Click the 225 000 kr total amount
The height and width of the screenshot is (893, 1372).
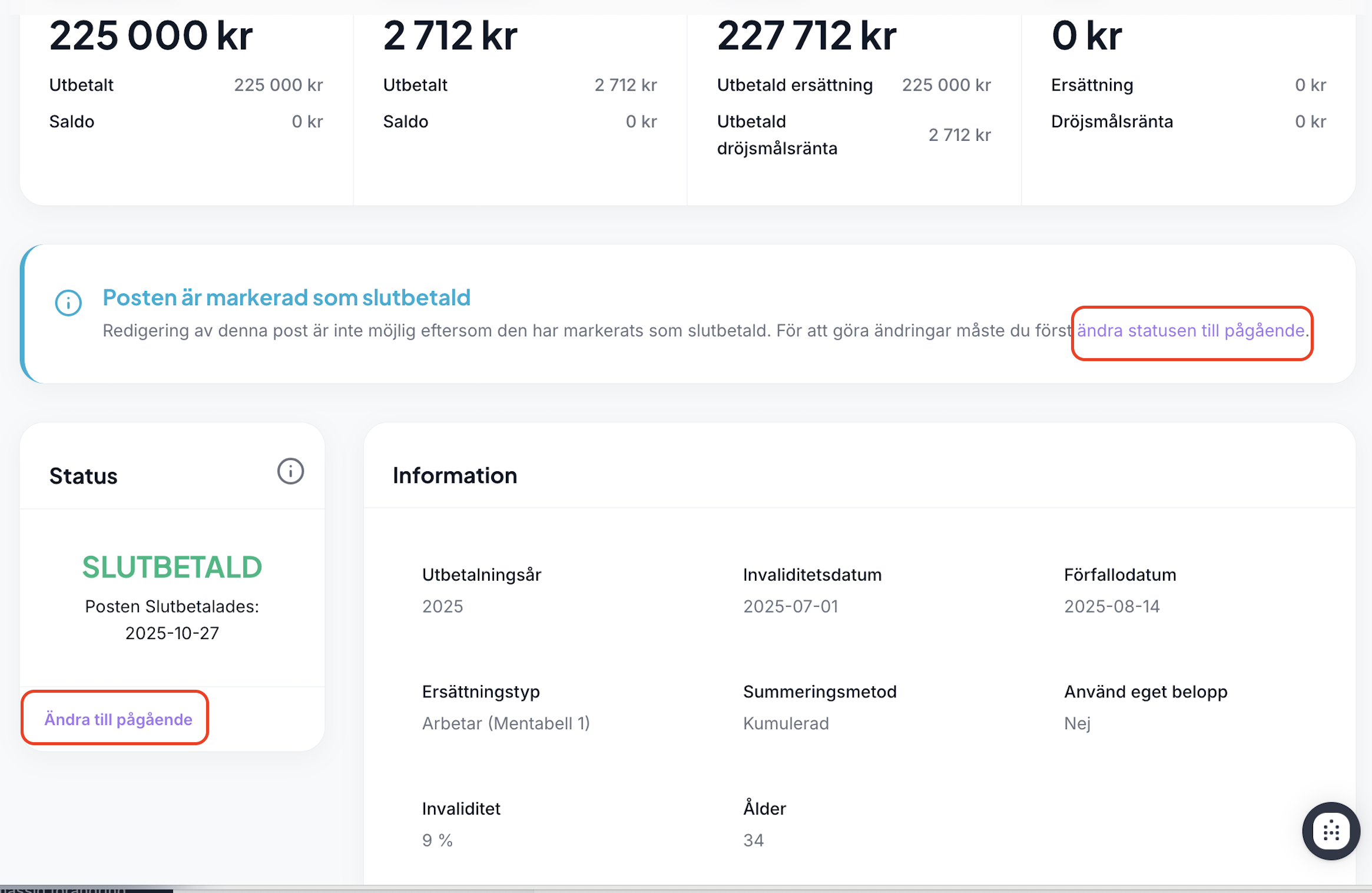point(151,36)
